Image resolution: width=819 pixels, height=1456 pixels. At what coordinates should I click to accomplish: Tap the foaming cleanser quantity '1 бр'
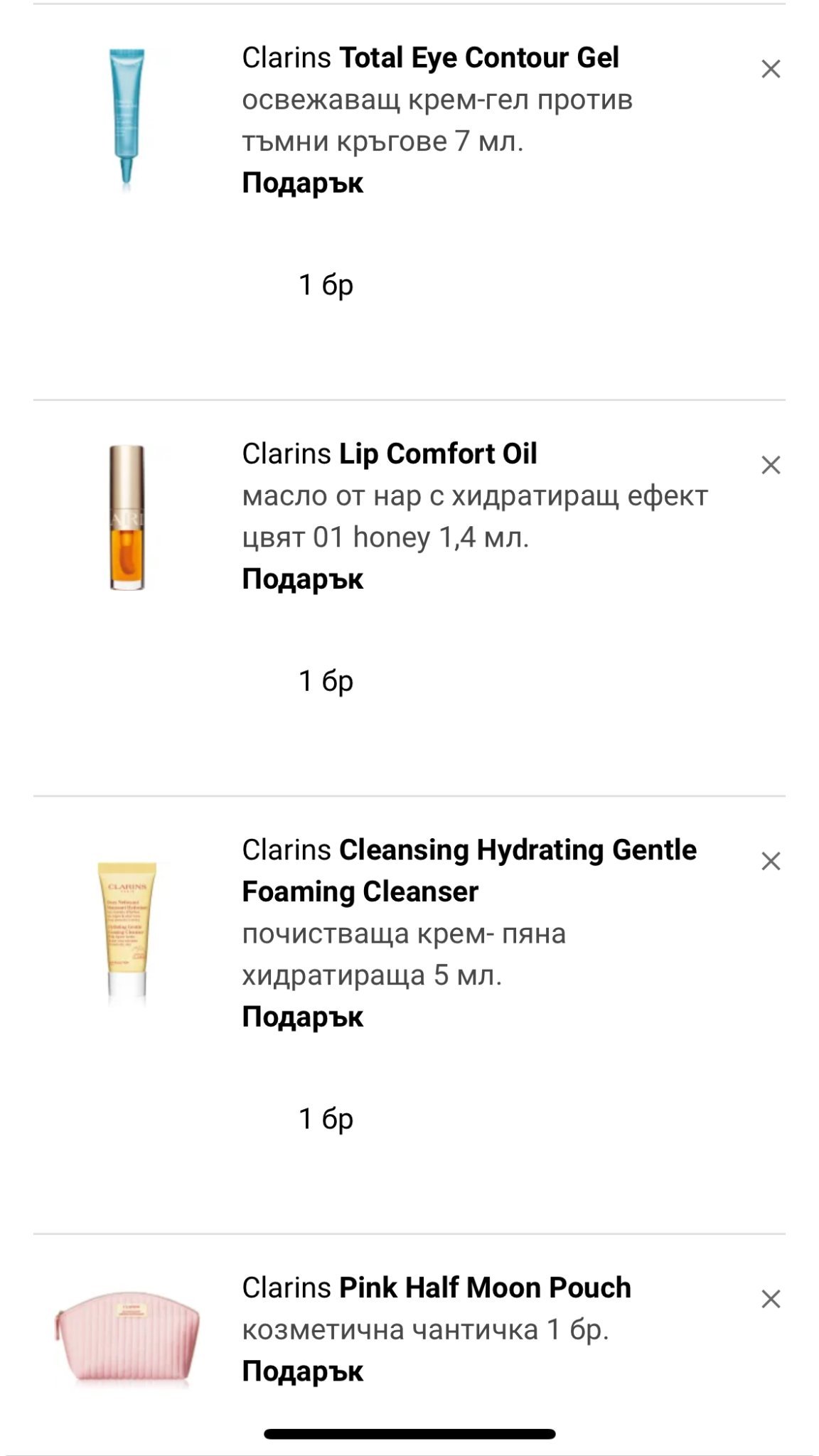(326, 1119)
